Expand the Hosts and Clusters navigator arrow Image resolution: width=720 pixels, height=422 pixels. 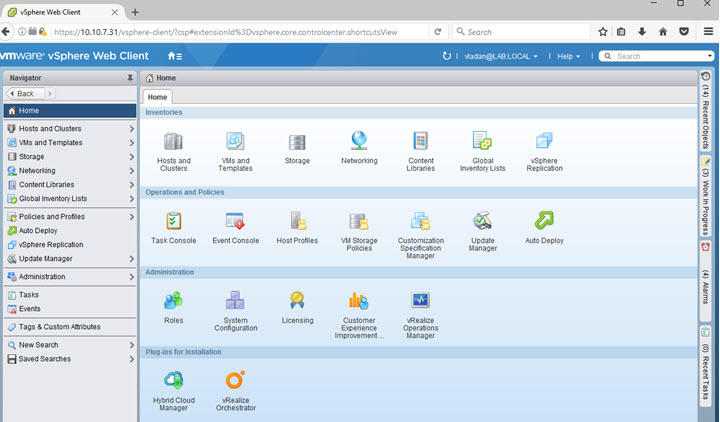coord(131,129)
